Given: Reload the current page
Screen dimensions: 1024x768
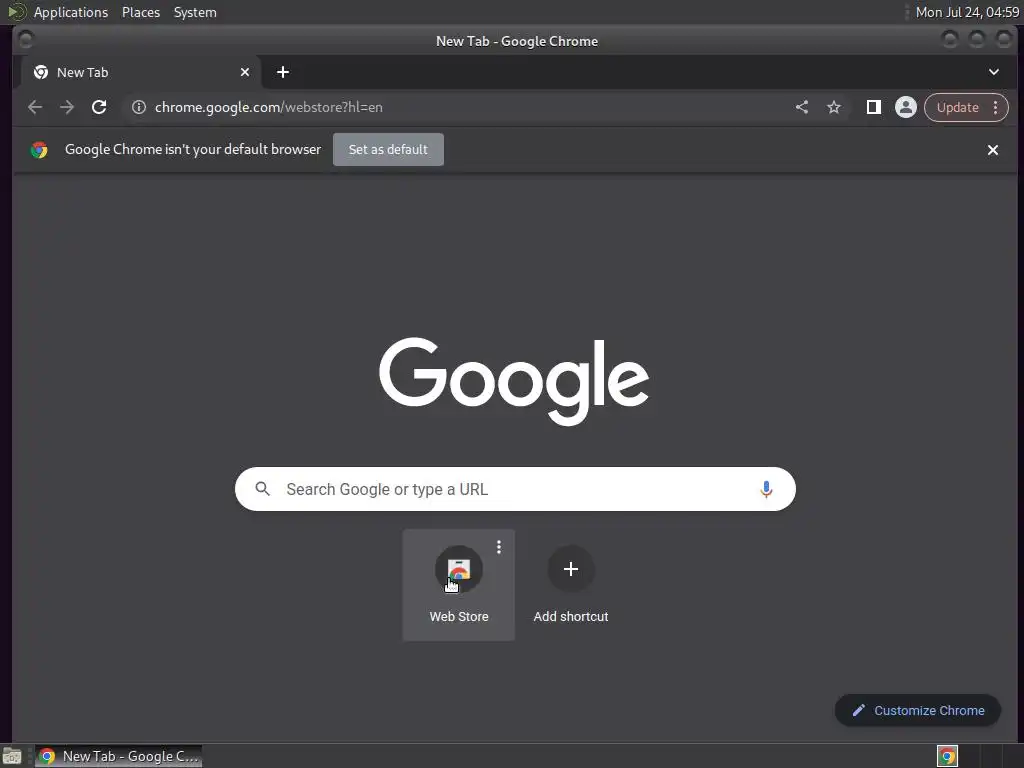Looking at the screenshot, I should [99, 107].
